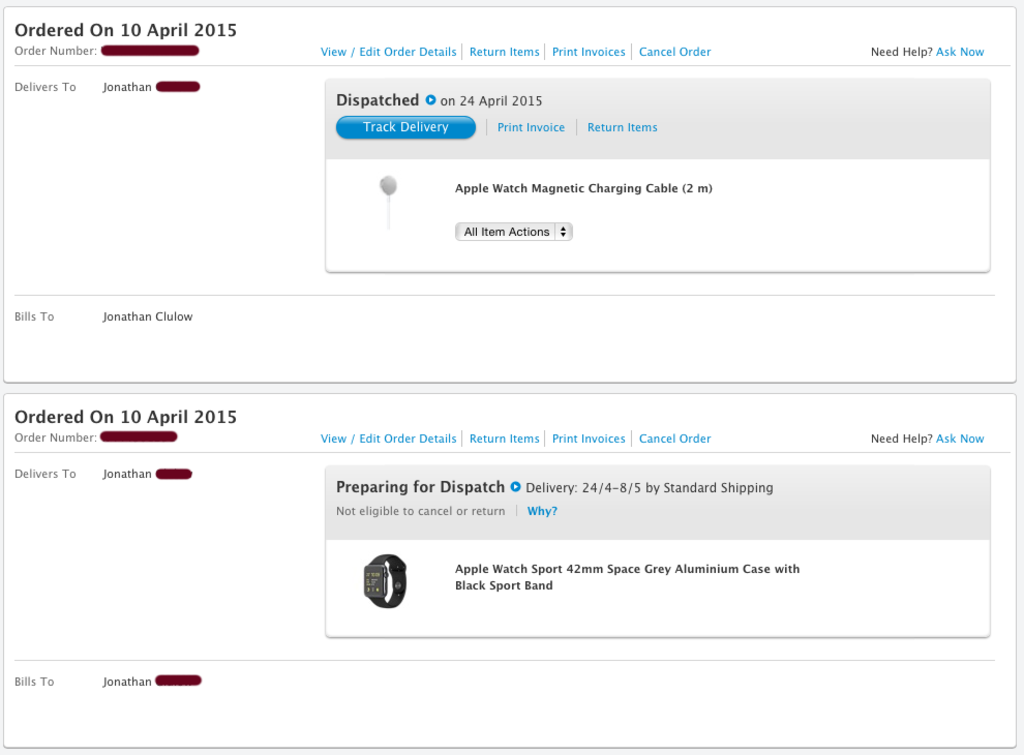The image size is (1024, 755).
Task: Cancel Order link for the first order
Action: click(x=675, y=52)
